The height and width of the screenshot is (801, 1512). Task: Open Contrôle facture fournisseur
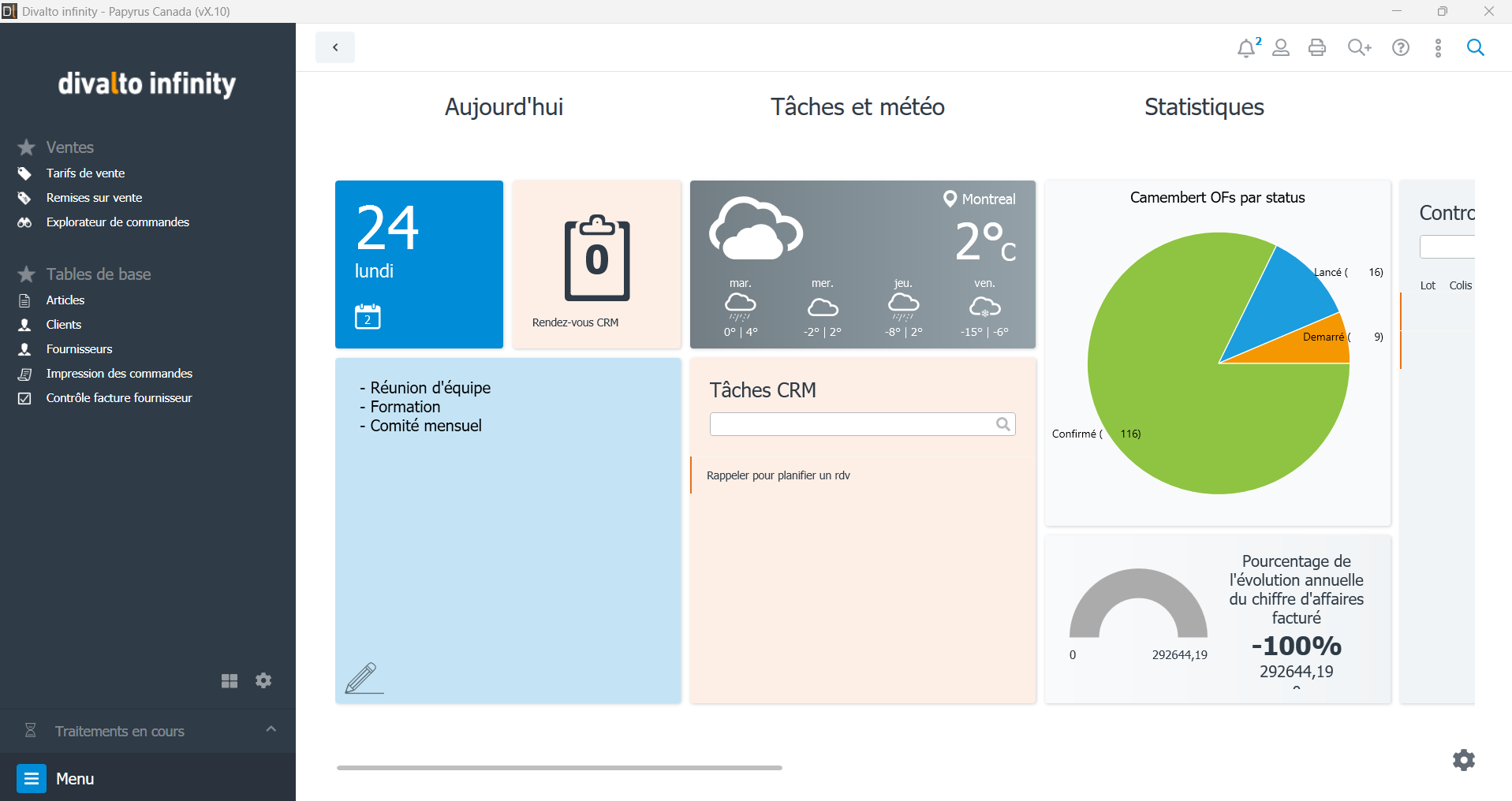(118, 398)
